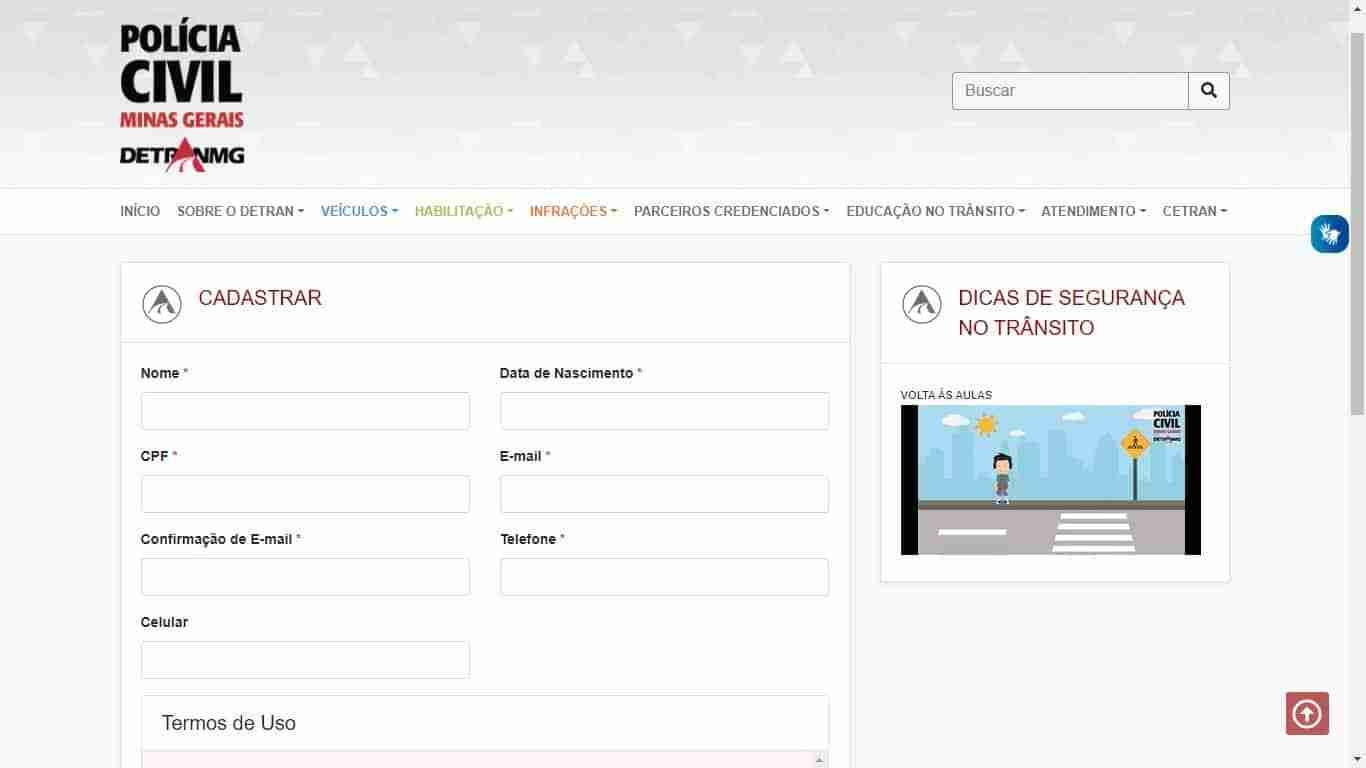Click the E-mail input field
The image size is (1366, 768).
[664, 494]
